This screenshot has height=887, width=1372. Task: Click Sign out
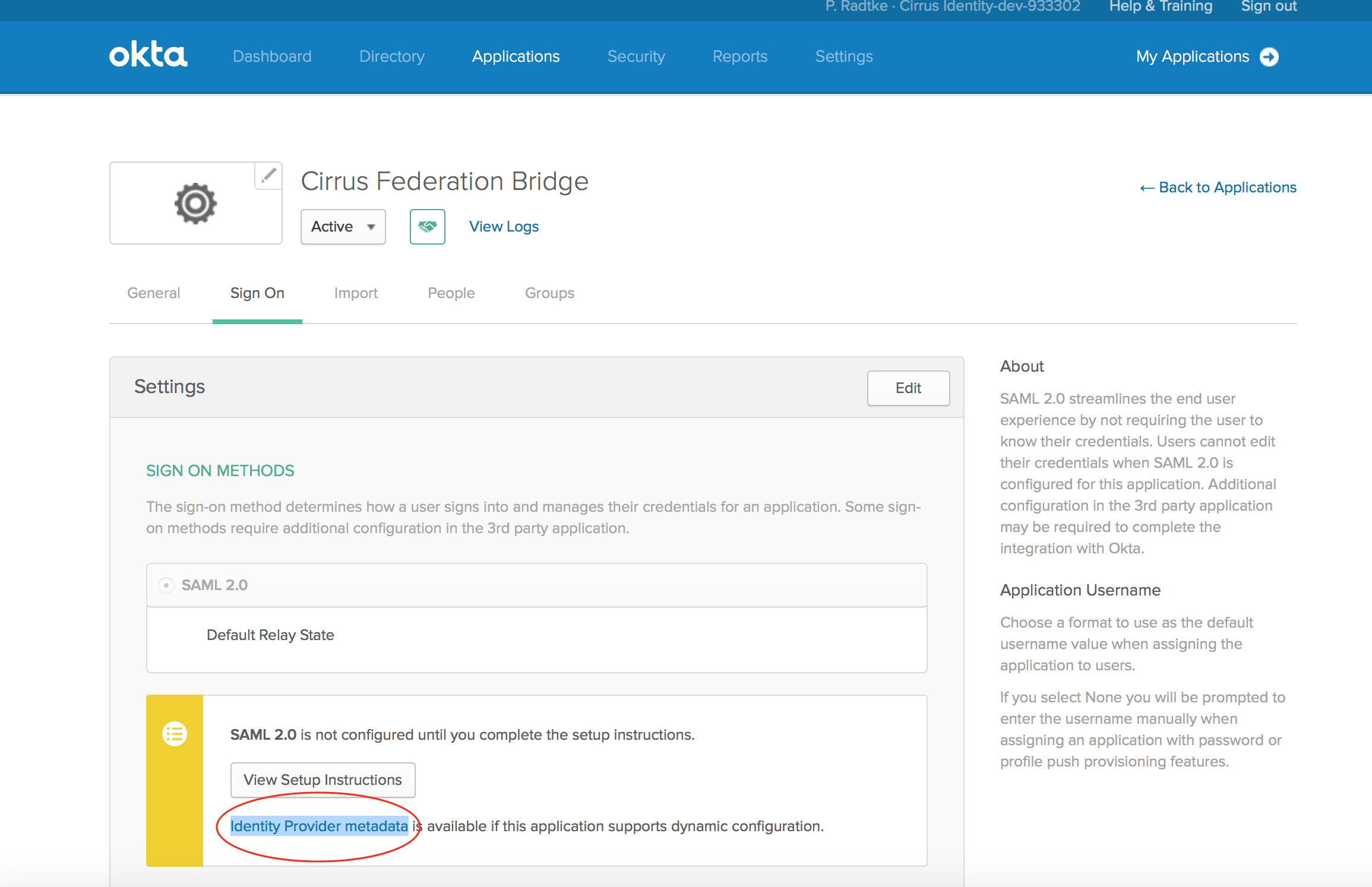coord(1269,7)
